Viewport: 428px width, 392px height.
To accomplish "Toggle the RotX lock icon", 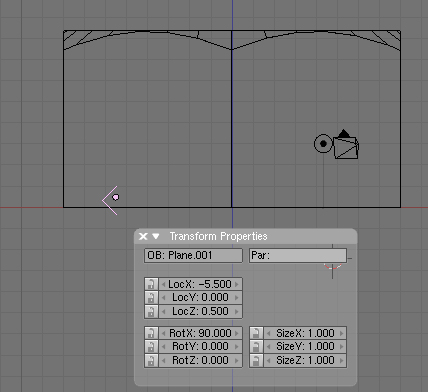I will click(151, 333).
